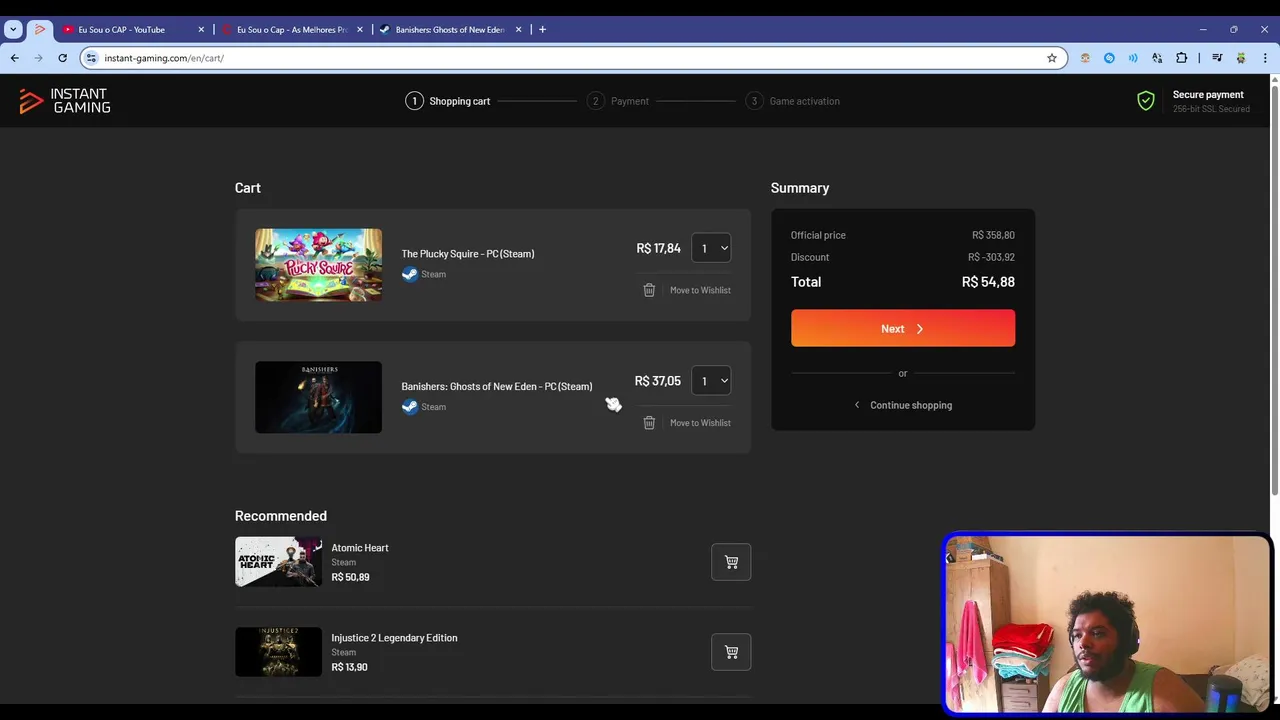Viewport: 1280px width, 720px height.
Task: Switch to Banishers: Ghosts of New Eden tab
Action: [x=450, y=30]
